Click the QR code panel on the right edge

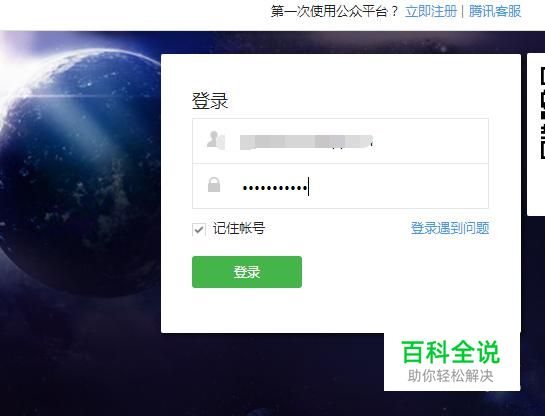pyautogui.click(x=536, y=134)
